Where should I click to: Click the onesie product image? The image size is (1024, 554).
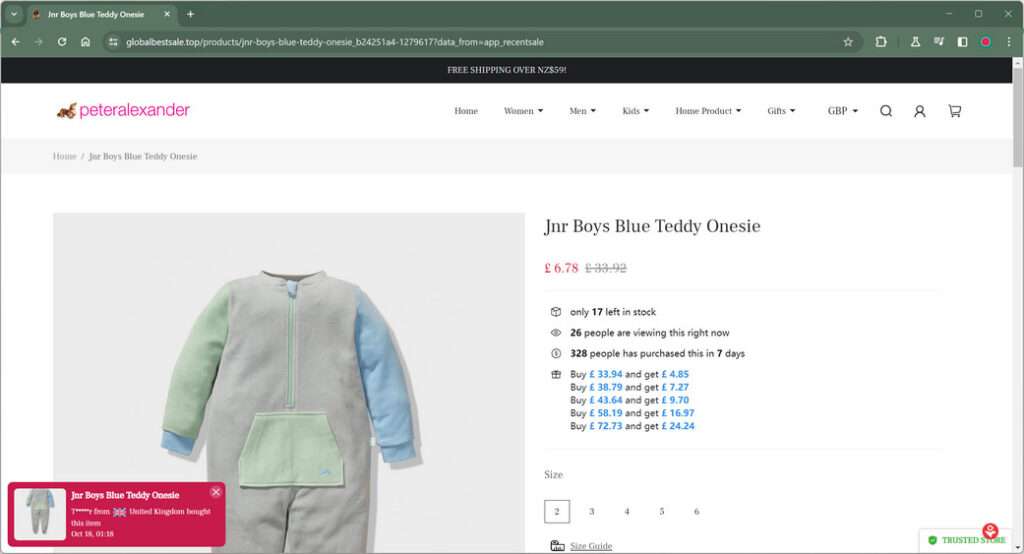[289, 383]
